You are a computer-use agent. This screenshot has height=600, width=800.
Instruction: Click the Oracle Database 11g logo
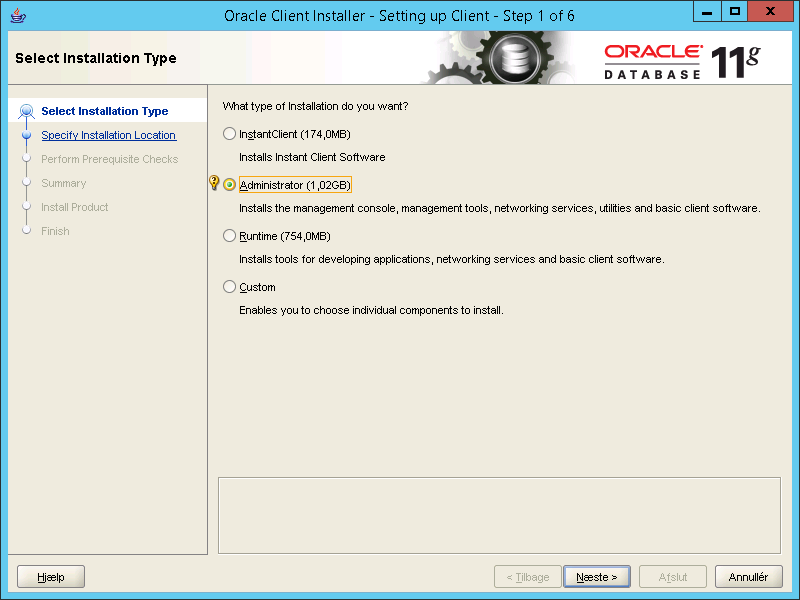click(682, 62)
